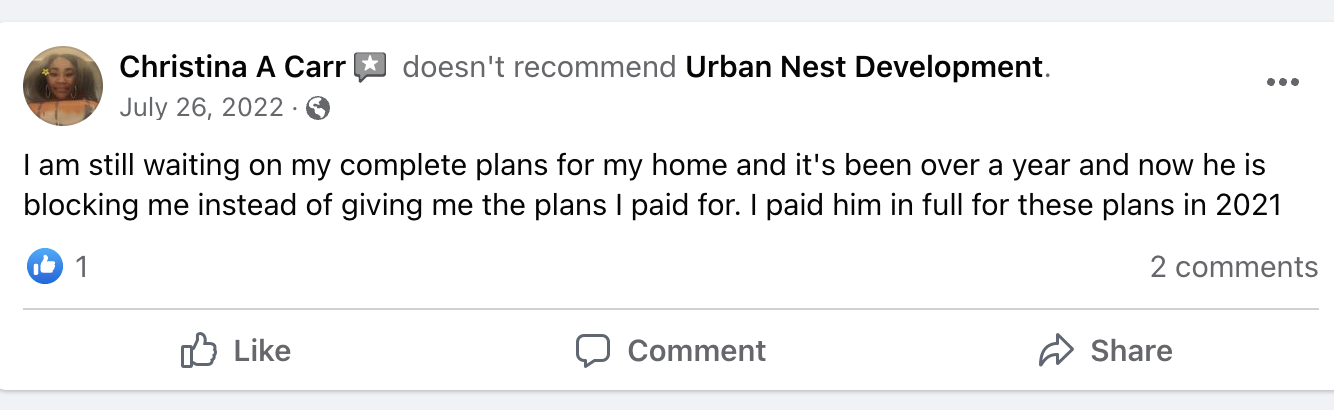The height and width of the screenshot is (410, 1334).
Task: Click the thumbs-up icon in Like button
Action: point(198,351)
